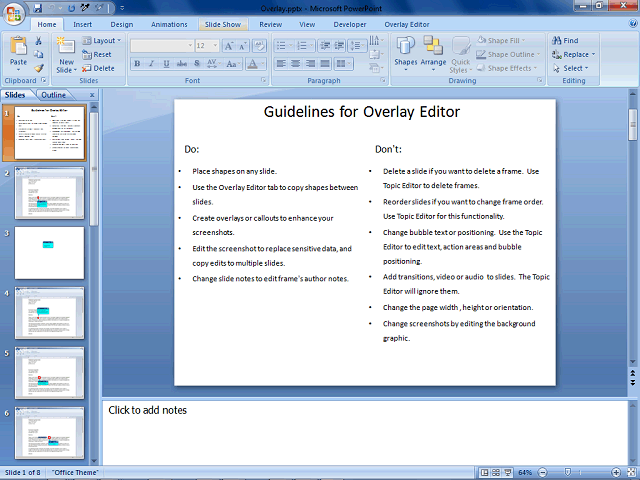The height and width of the screenshot is (480, 640).
Task: Select slide 2 thumbnail
Action: (x=49, y=193)
